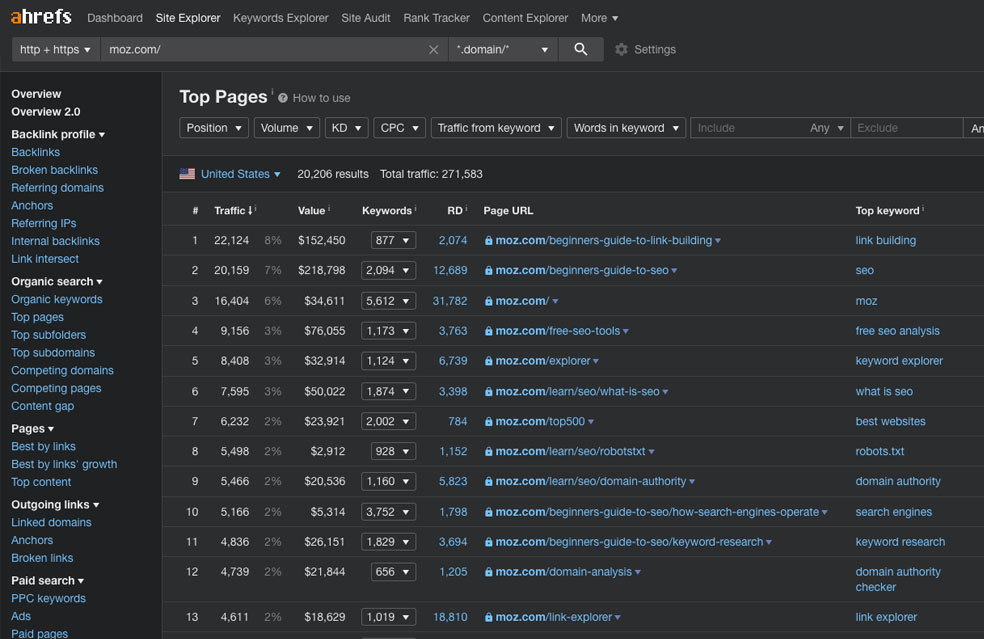This screenshot has height=639, width=984.
Task: Open moz.com/beginners-guide-to-seo page link
Action: [582, 271]
